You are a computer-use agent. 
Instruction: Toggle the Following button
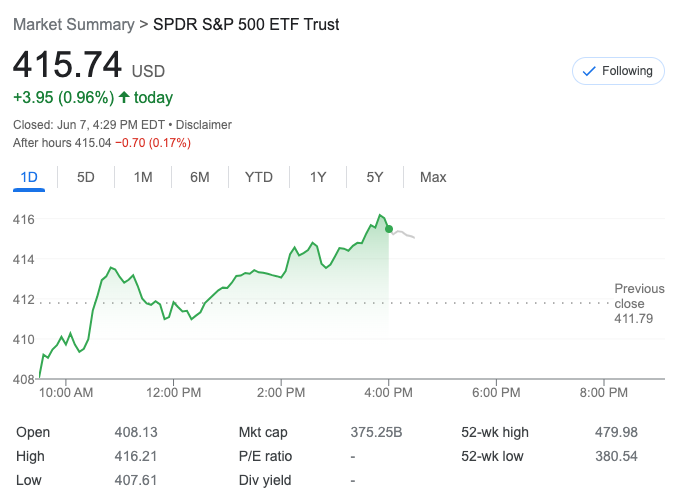tap(617, 71)
